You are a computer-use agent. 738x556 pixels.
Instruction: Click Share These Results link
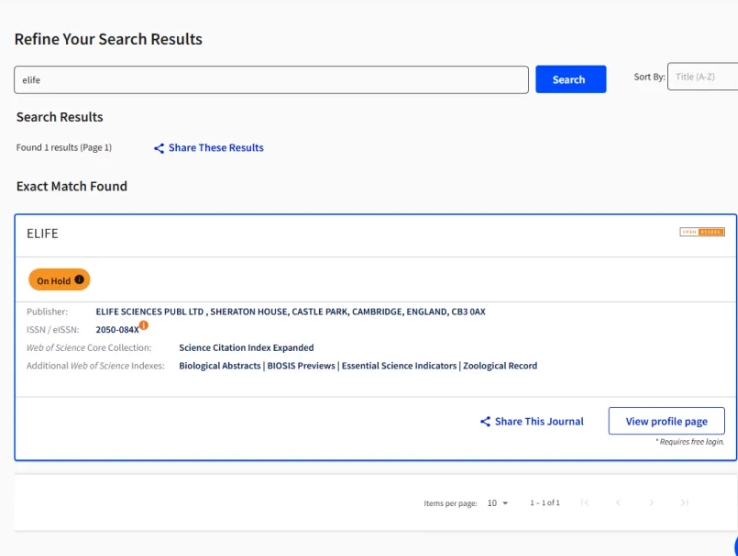216,148
